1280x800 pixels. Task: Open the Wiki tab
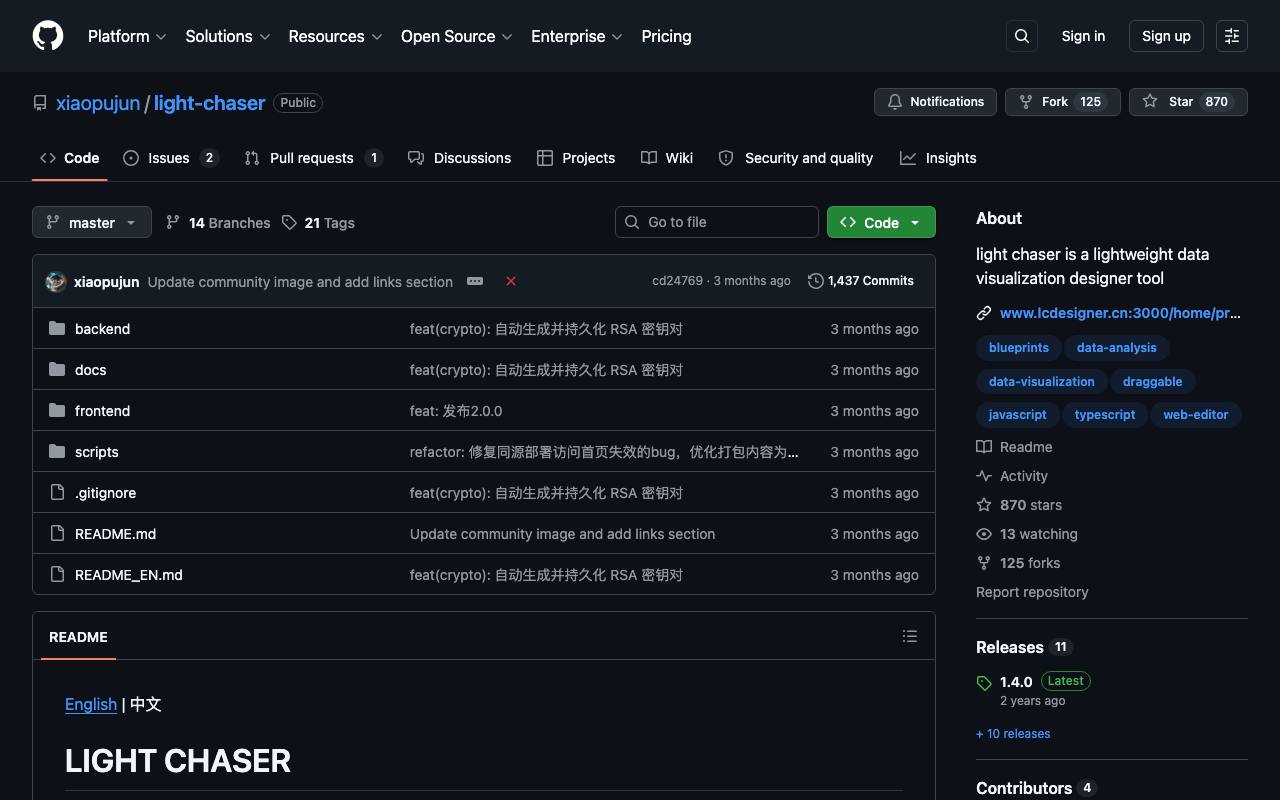click(x=667, y=158)
